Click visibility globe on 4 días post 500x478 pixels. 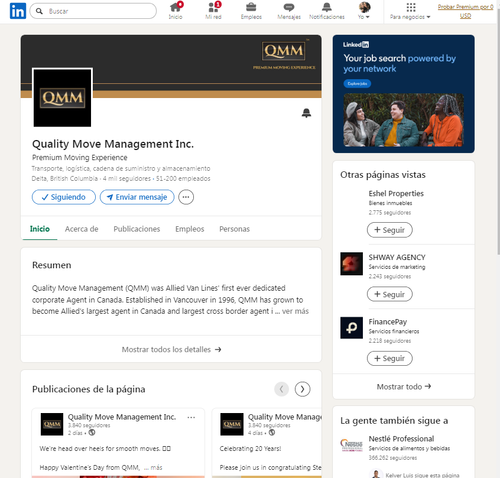click(272, 433)
